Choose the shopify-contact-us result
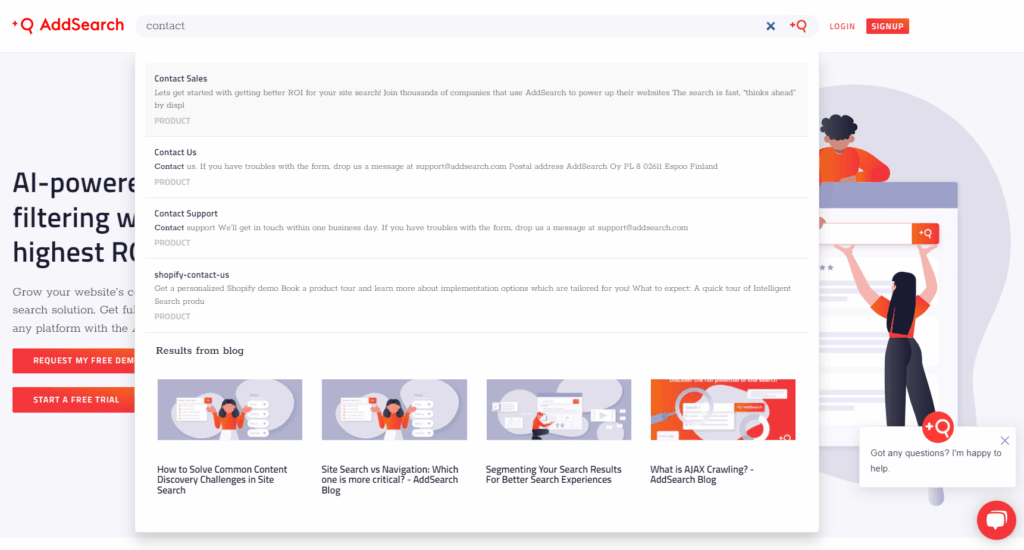Image resolution: width=1024 pixels, height=550 pixels. pyautogui.click(x=192, y=275)
